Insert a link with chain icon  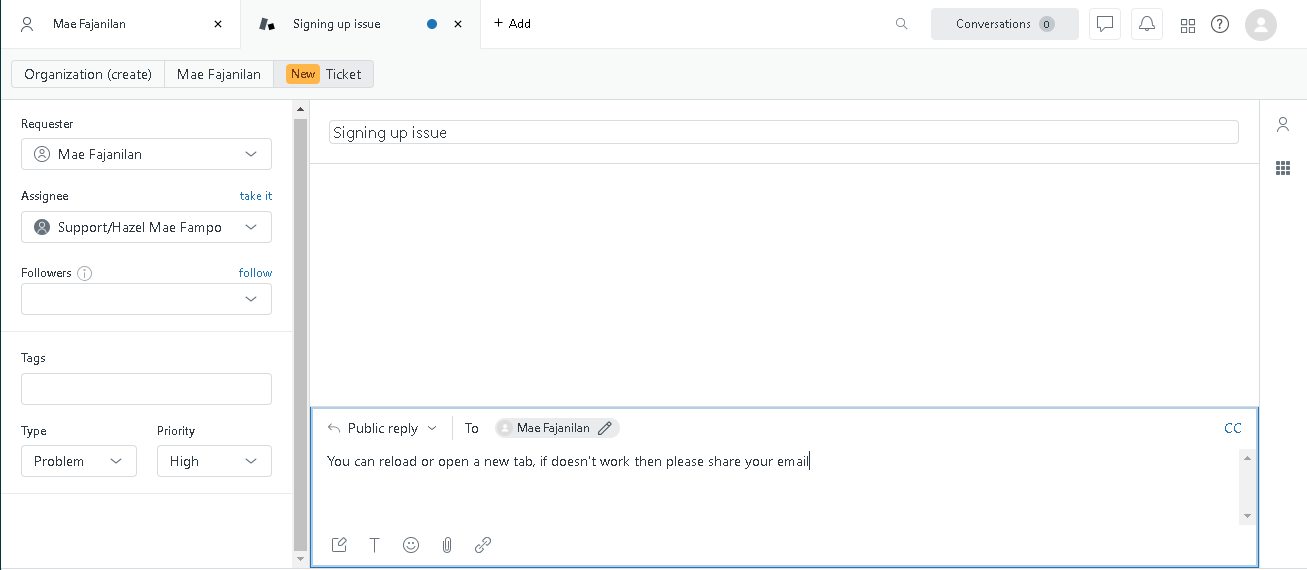coord(483,545)
